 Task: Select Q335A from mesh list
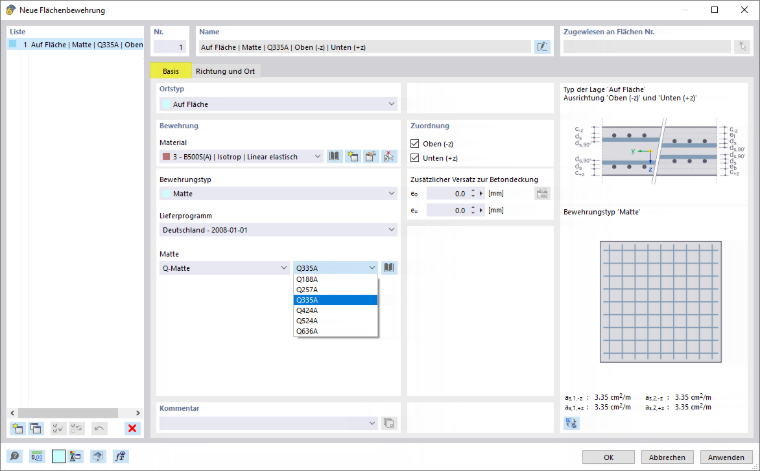(x=335, y=300)
